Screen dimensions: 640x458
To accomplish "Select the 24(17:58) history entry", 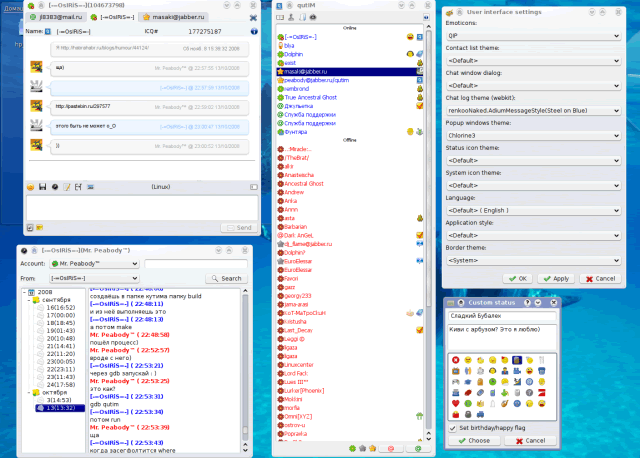I will pos(60,385).
